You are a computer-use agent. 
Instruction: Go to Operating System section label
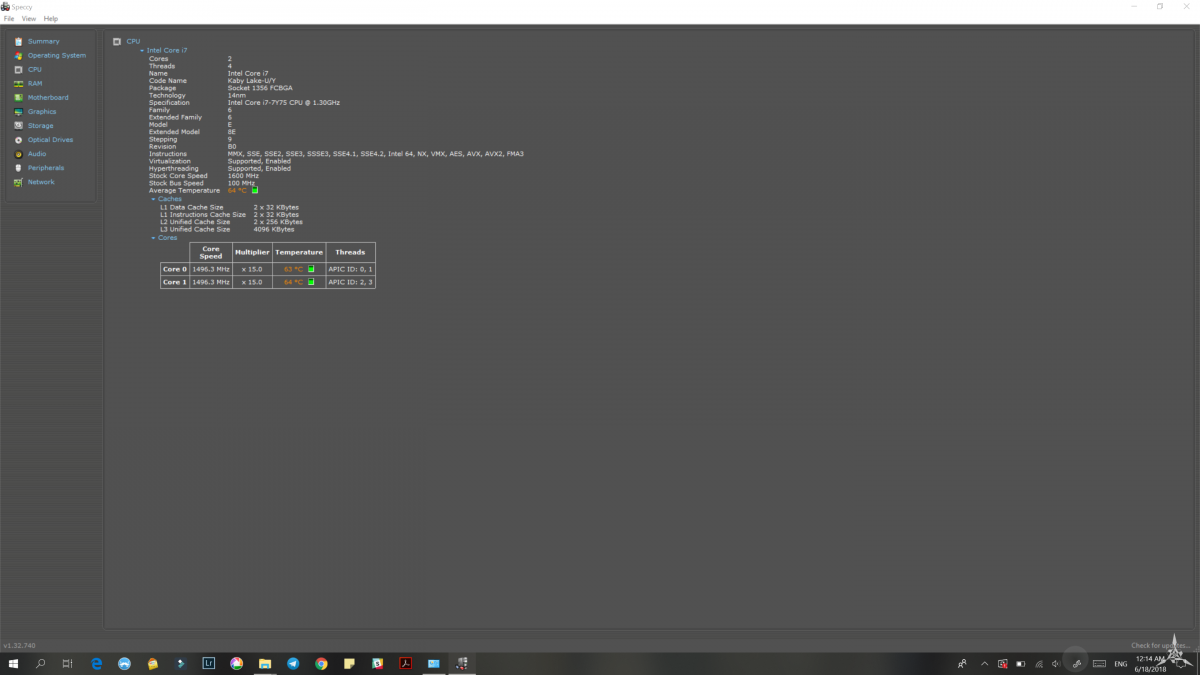[x=57, y=55]
